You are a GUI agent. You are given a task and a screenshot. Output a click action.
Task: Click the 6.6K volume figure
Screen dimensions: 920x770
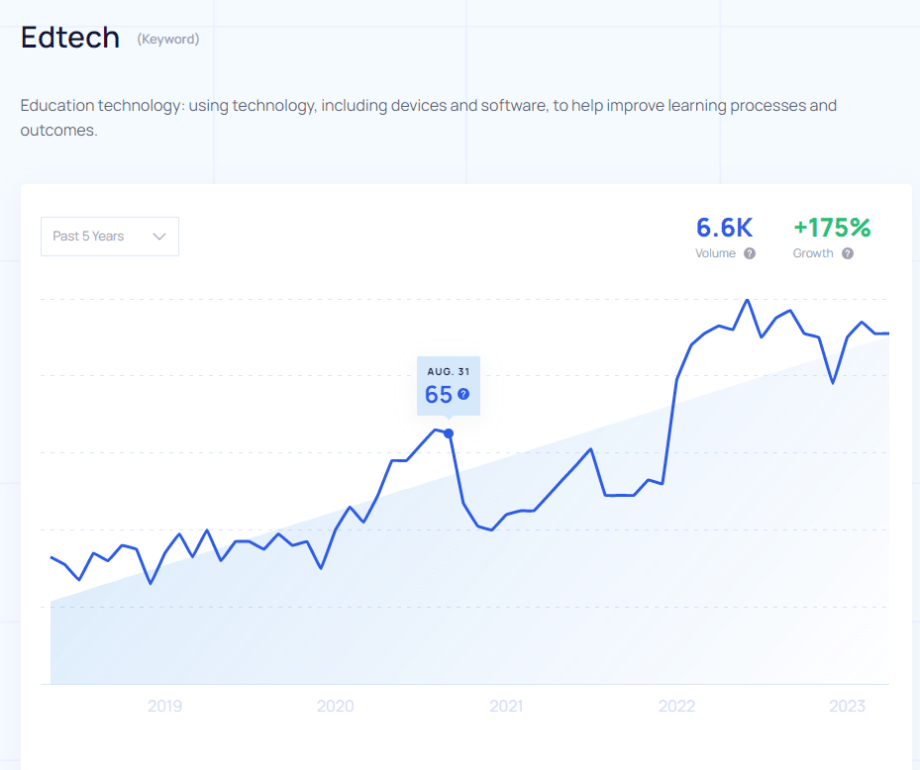point(724,228)
